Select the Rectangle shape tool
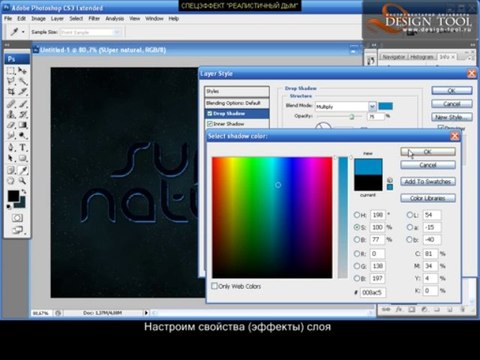 pyautogui.click(x=23, y=158)
